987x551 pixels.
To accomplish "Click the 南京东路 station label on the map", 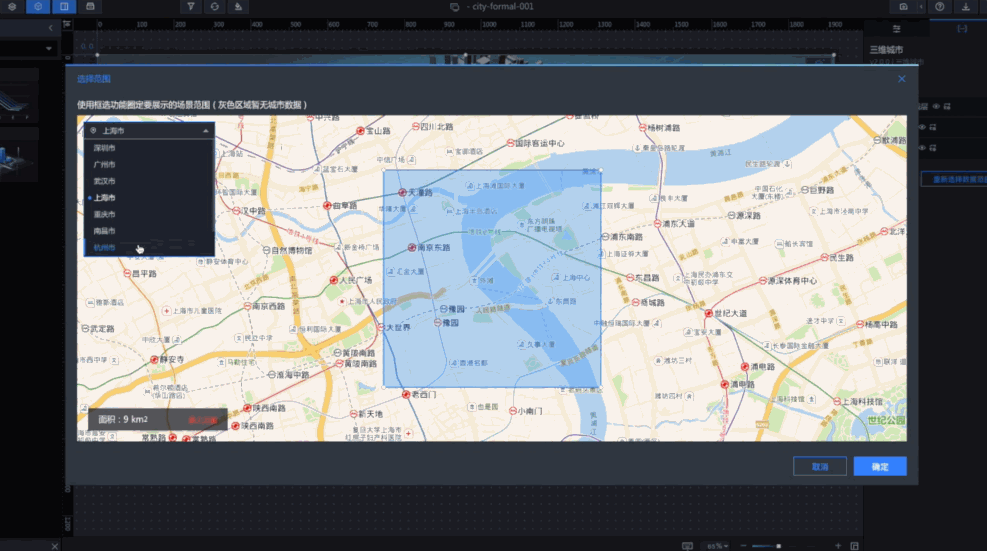I will tap(434, 247).
